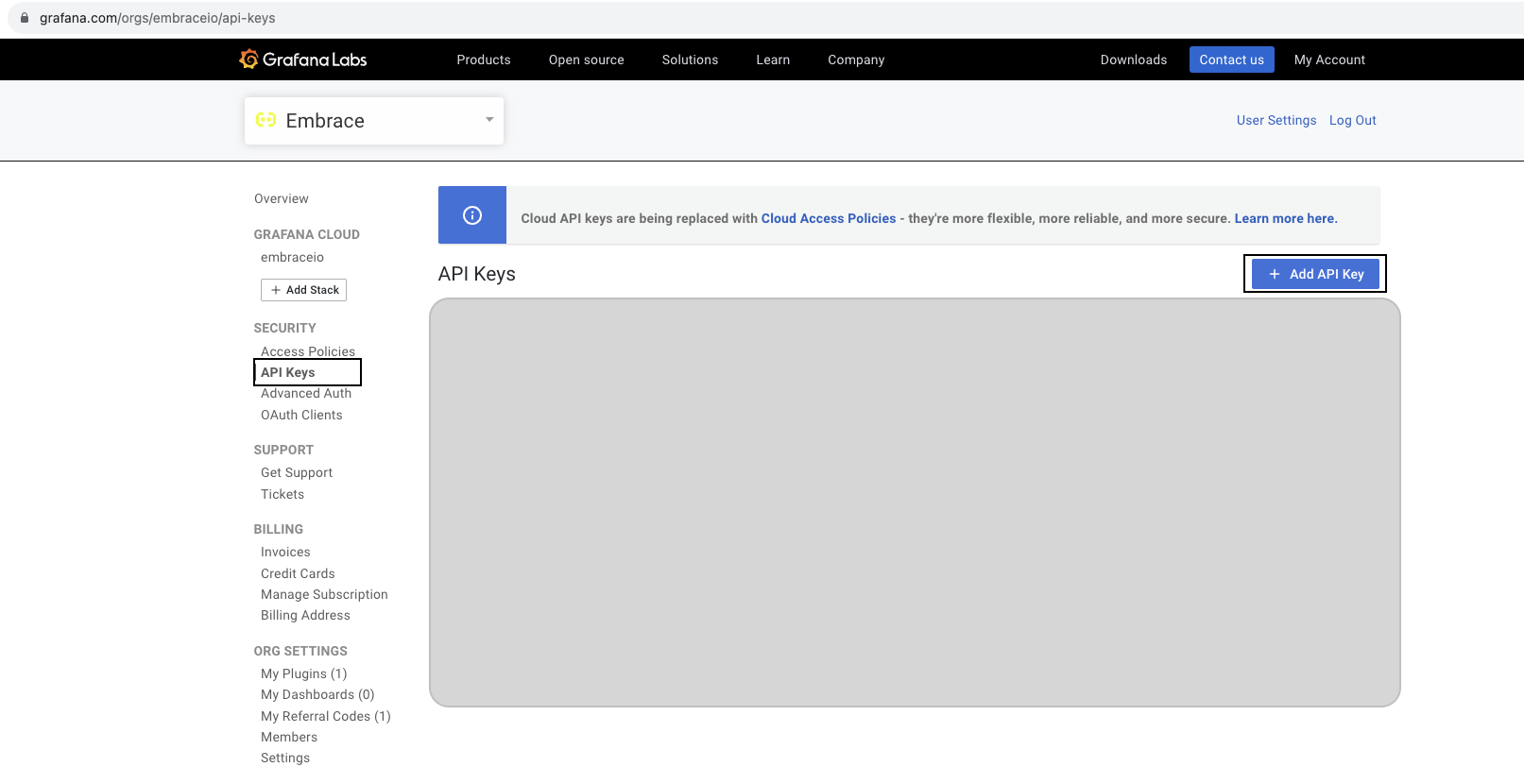Open the Learn menu

click(773, 60)
